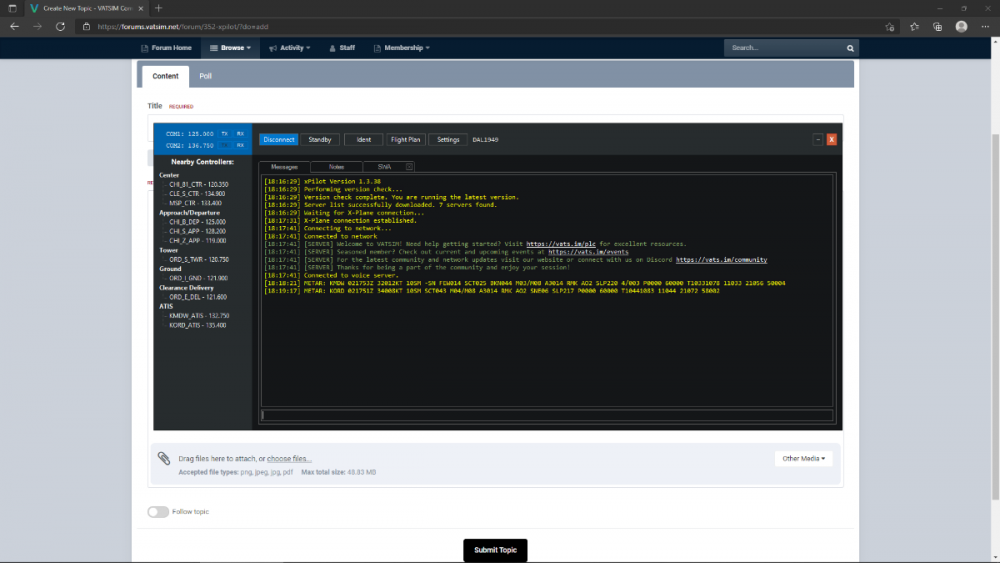The image size is (1000, 563).
Task: Click the Content tab
Action: coord(165,76)
